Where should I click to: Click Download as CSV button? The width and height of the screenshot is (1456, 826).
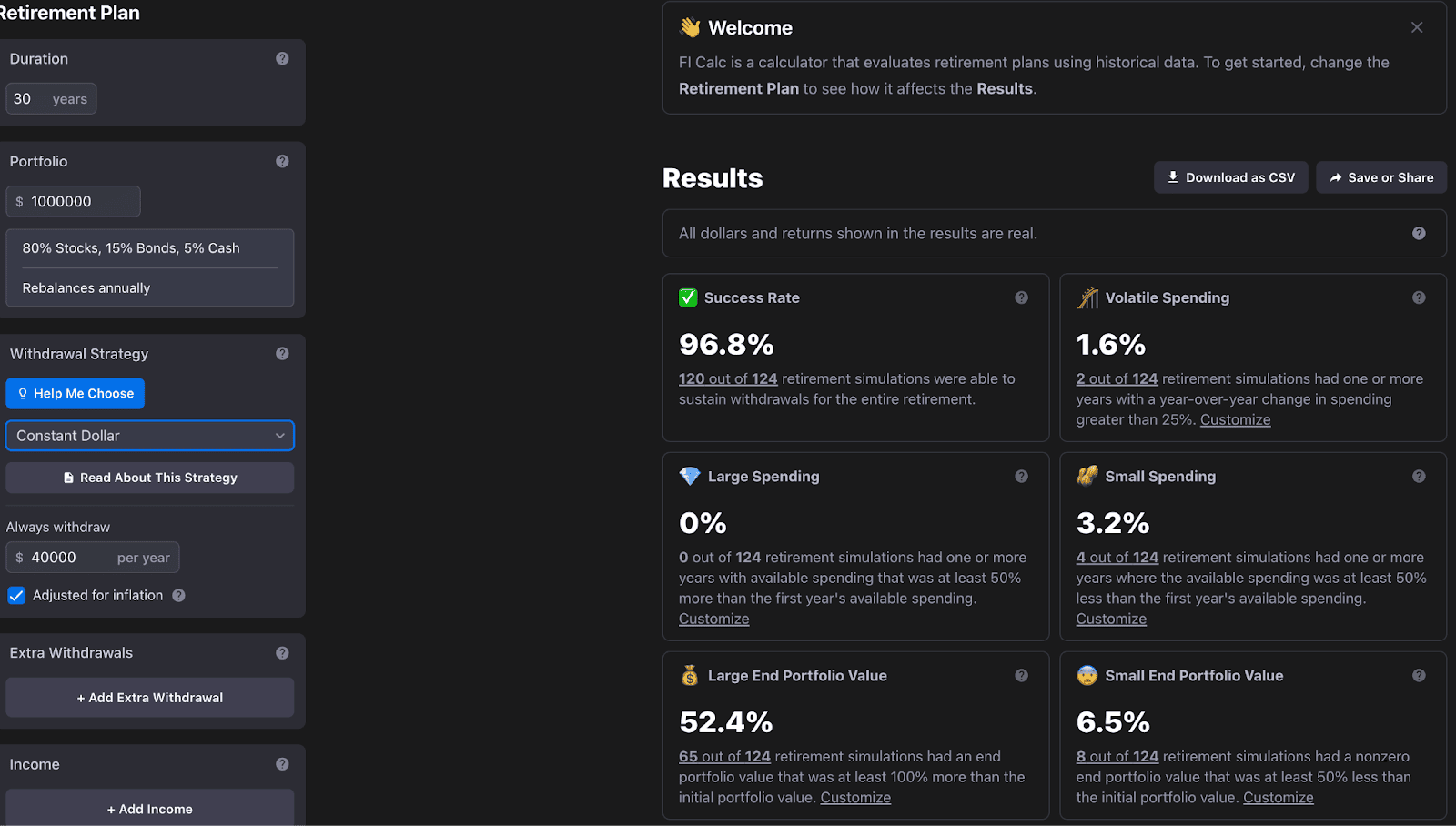click(1231, 177)
